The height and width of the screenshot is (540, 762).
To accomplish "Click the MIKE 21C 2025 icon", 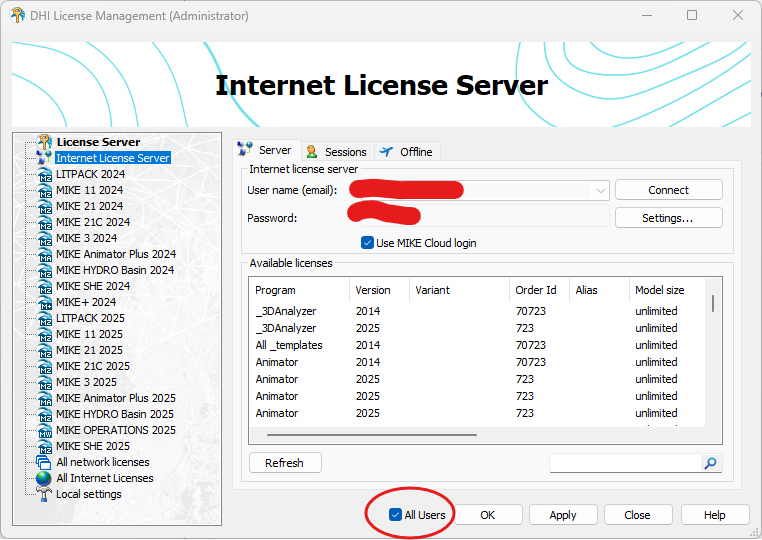I will click(45, 366).
